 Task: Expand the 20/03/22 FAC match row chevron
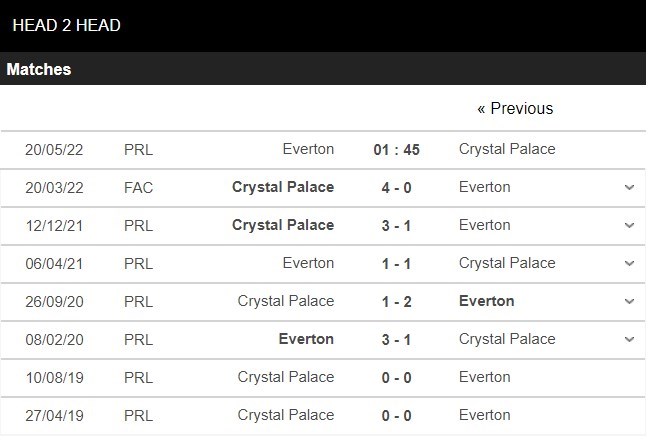click(629, 187)
